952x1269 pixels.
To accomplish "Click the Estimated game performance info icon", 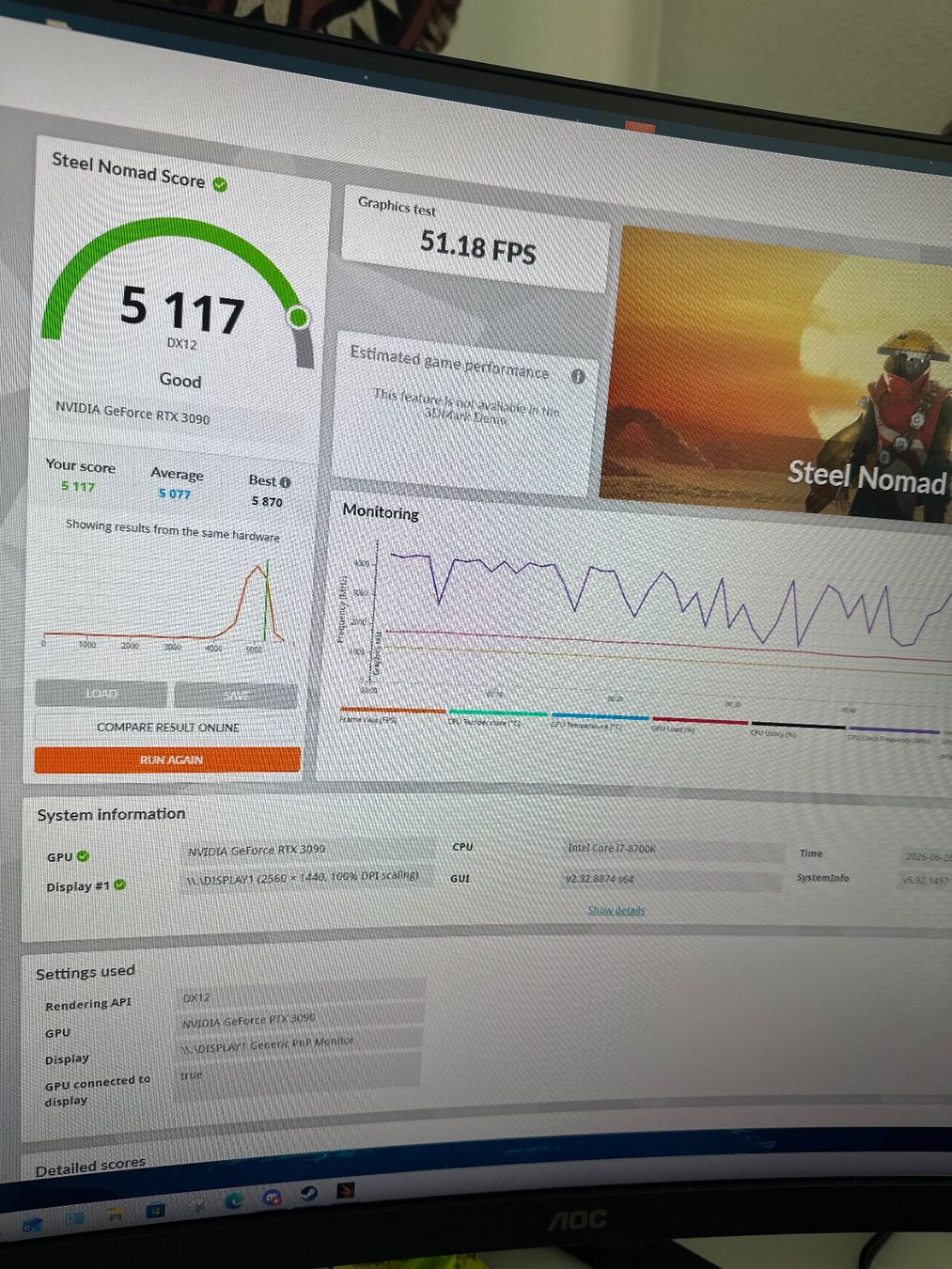I will (x=578, y=376).
